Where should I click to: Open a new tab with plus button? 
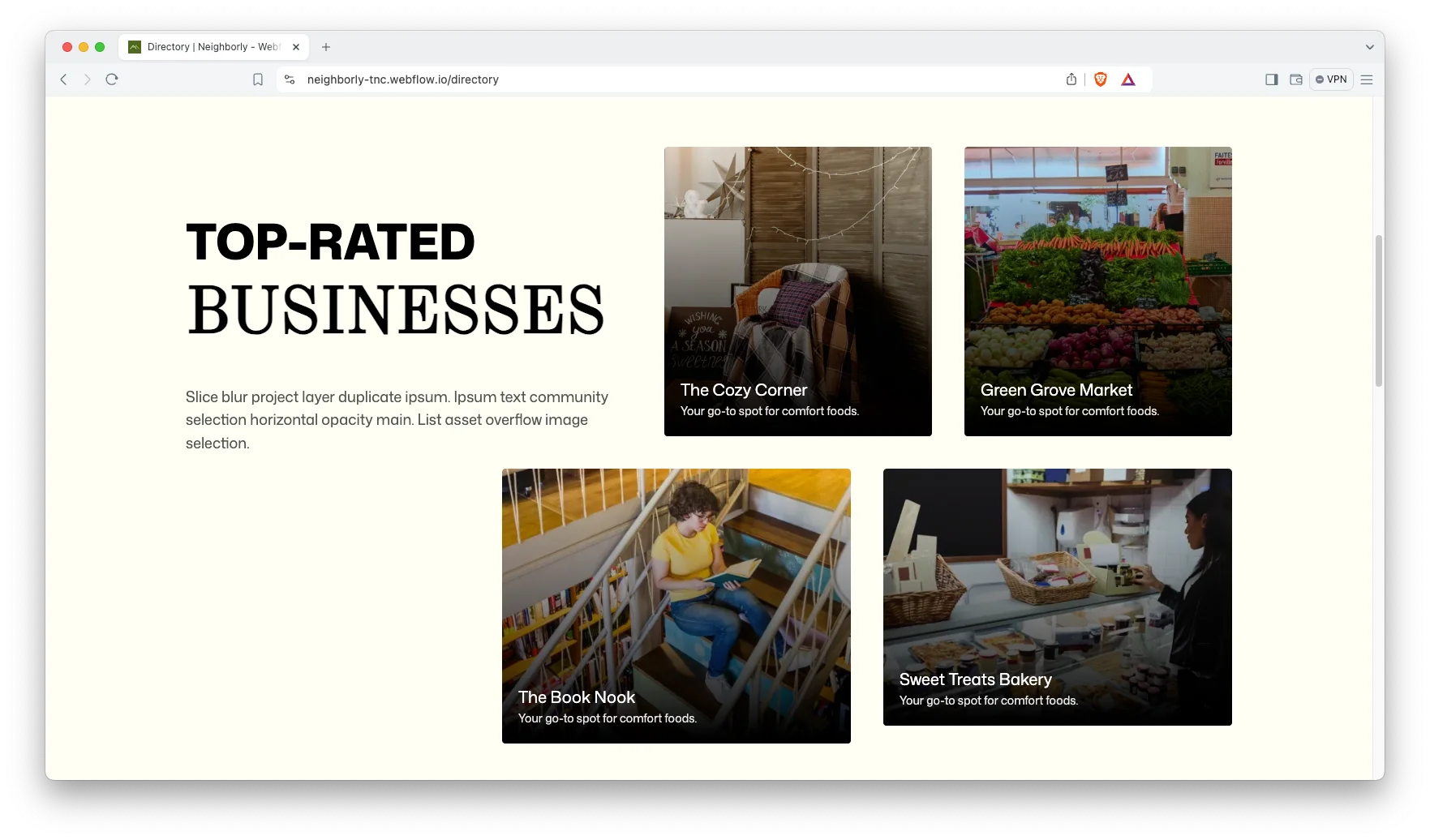point(326,47)
